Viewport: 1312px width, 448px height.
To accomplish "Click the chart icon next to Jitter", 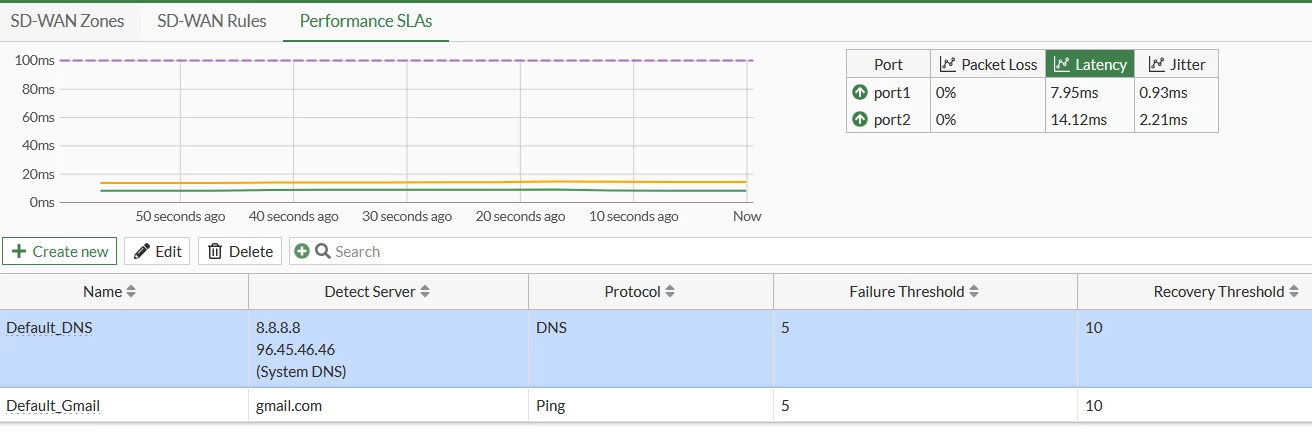I will click(x=1157, y=64).
